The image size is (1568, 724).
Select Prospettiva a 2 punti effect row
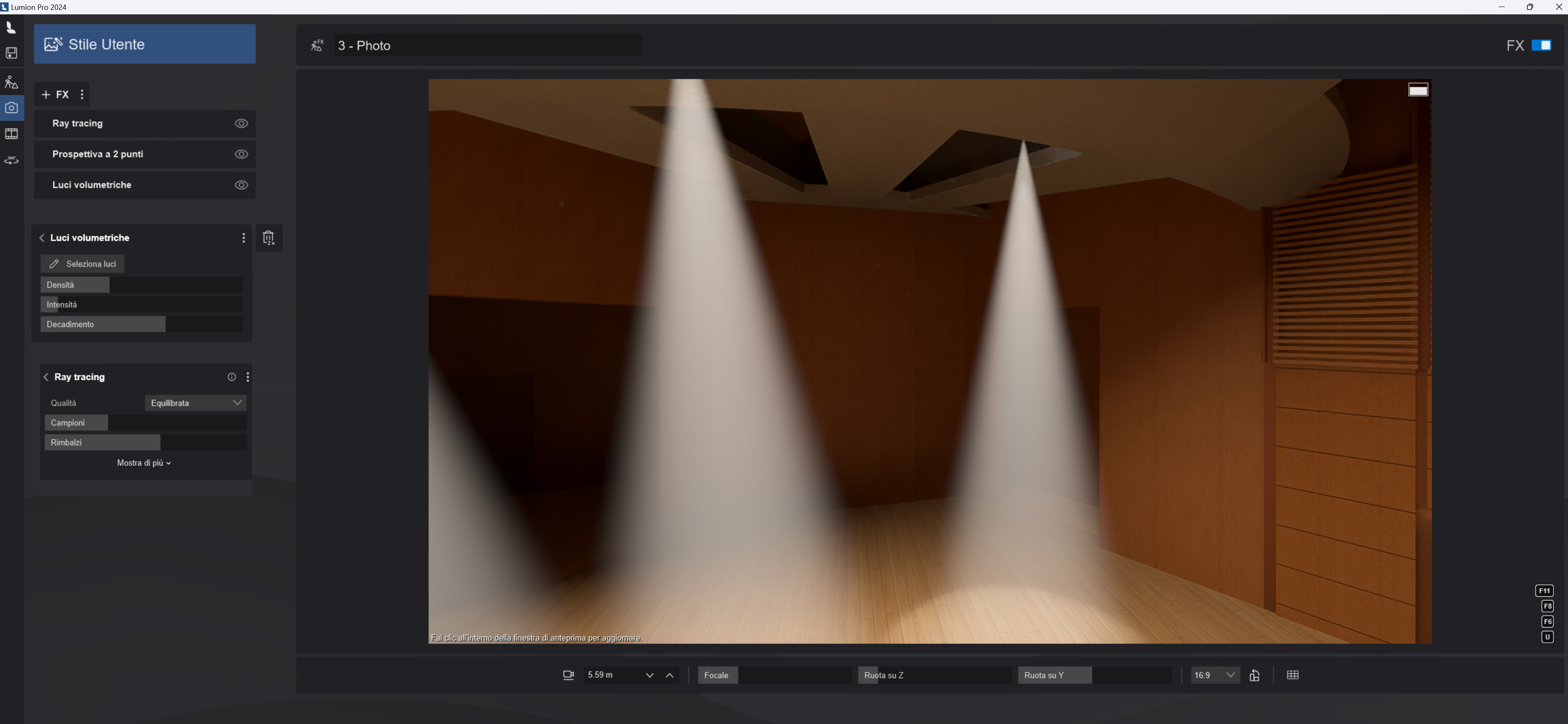145,154
